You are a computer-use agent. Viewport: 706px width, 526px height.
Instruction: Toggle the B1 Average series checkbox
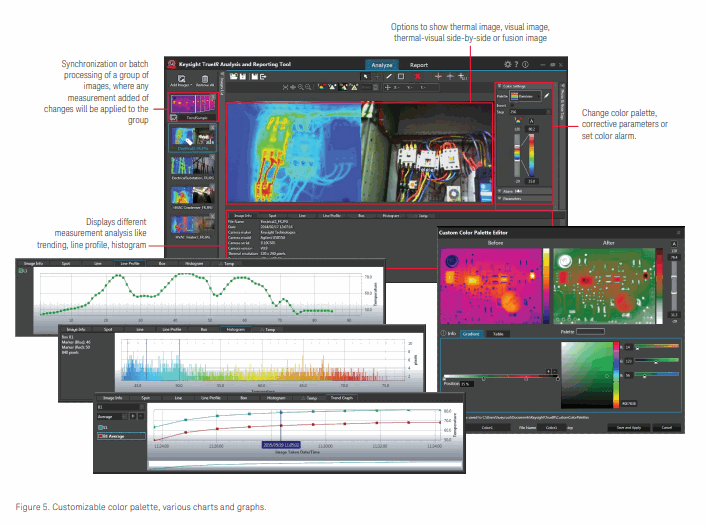tap(99, 437)
